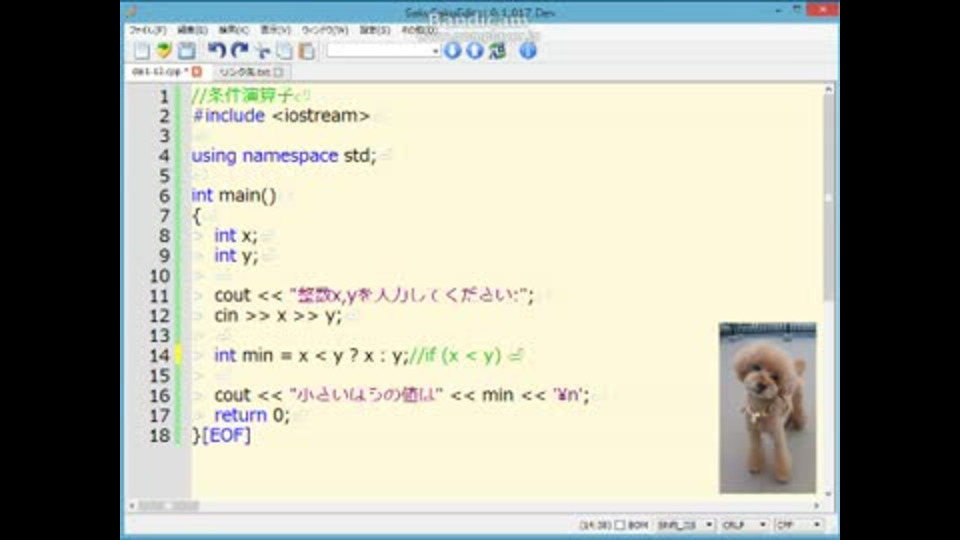Redo the last undone edit
Image resolution: width=960 pixels, height=540 pixels.
tap(239, 51)
